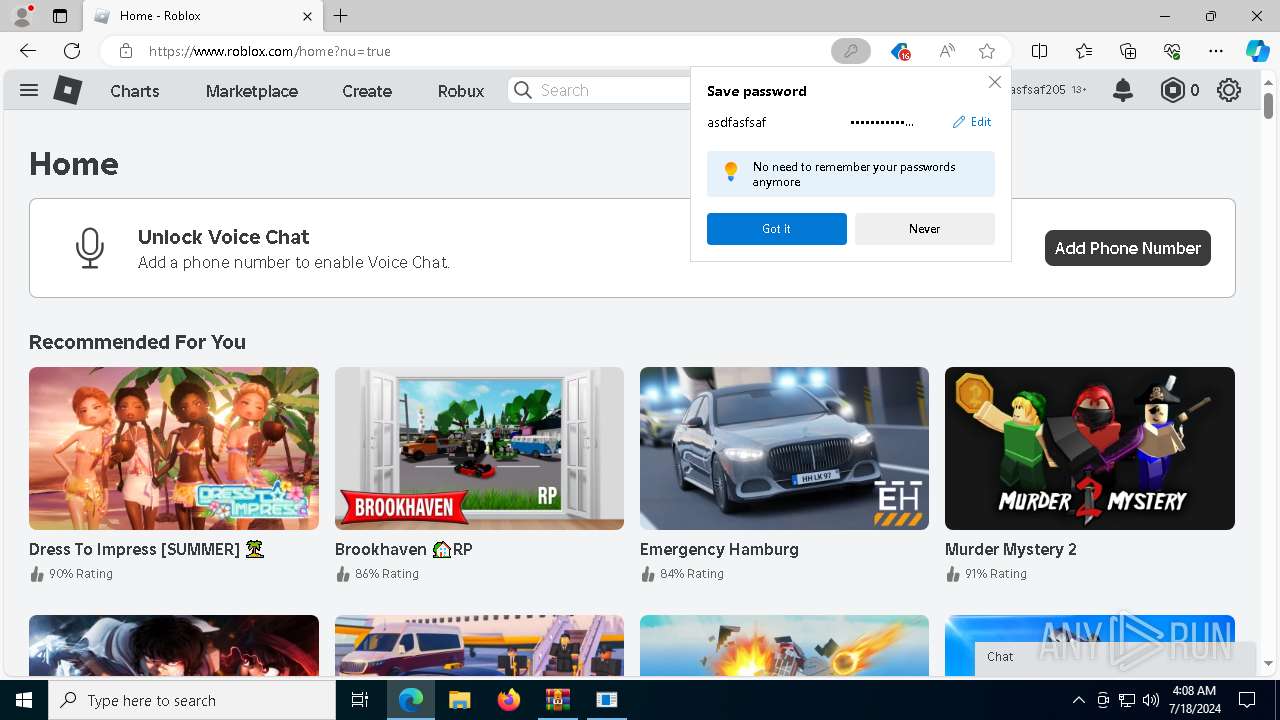
Task: Open the Create tab
Action: (x=367, y=91)
